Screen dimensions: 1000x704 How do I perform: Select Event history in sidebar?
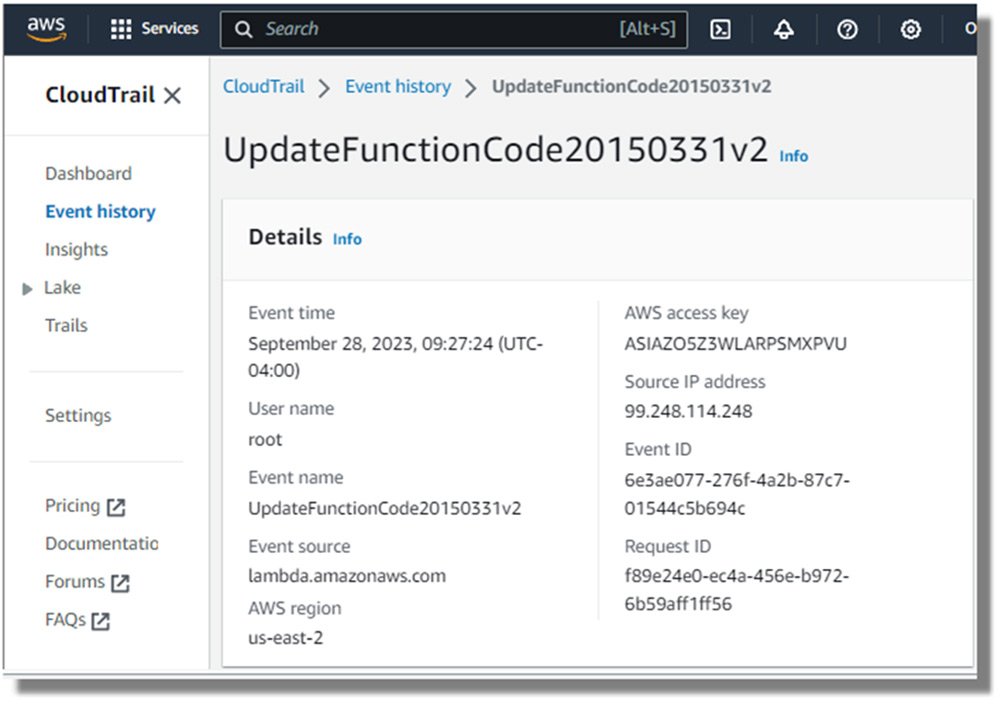click(x=100, y=212)
